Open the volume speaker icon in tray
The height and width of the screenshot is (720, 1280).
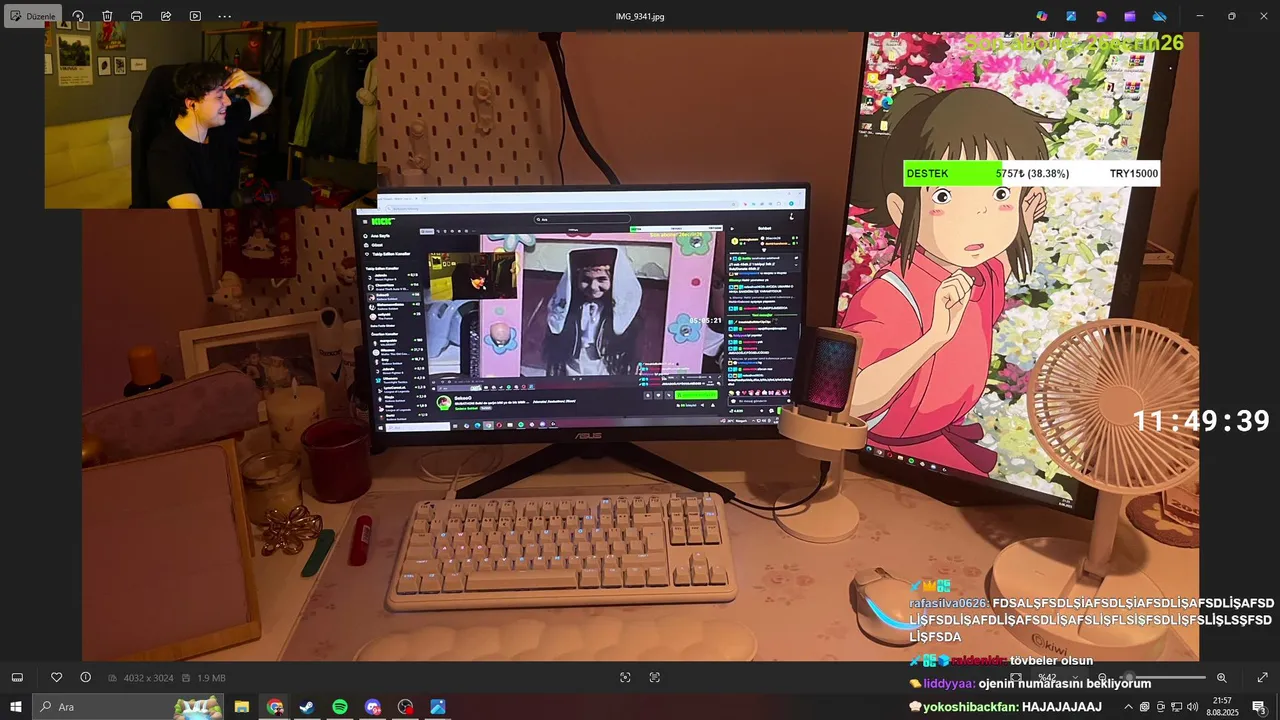1193,707
